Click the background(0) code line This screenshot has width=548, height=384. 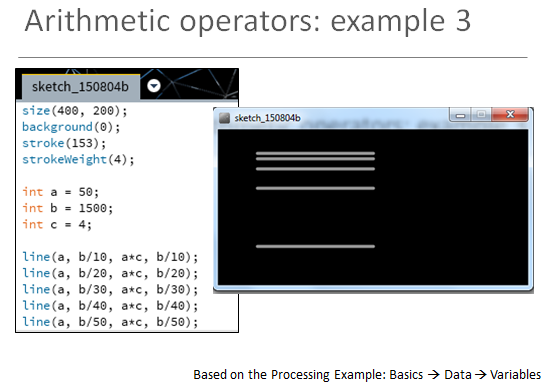tap(71, 127)
